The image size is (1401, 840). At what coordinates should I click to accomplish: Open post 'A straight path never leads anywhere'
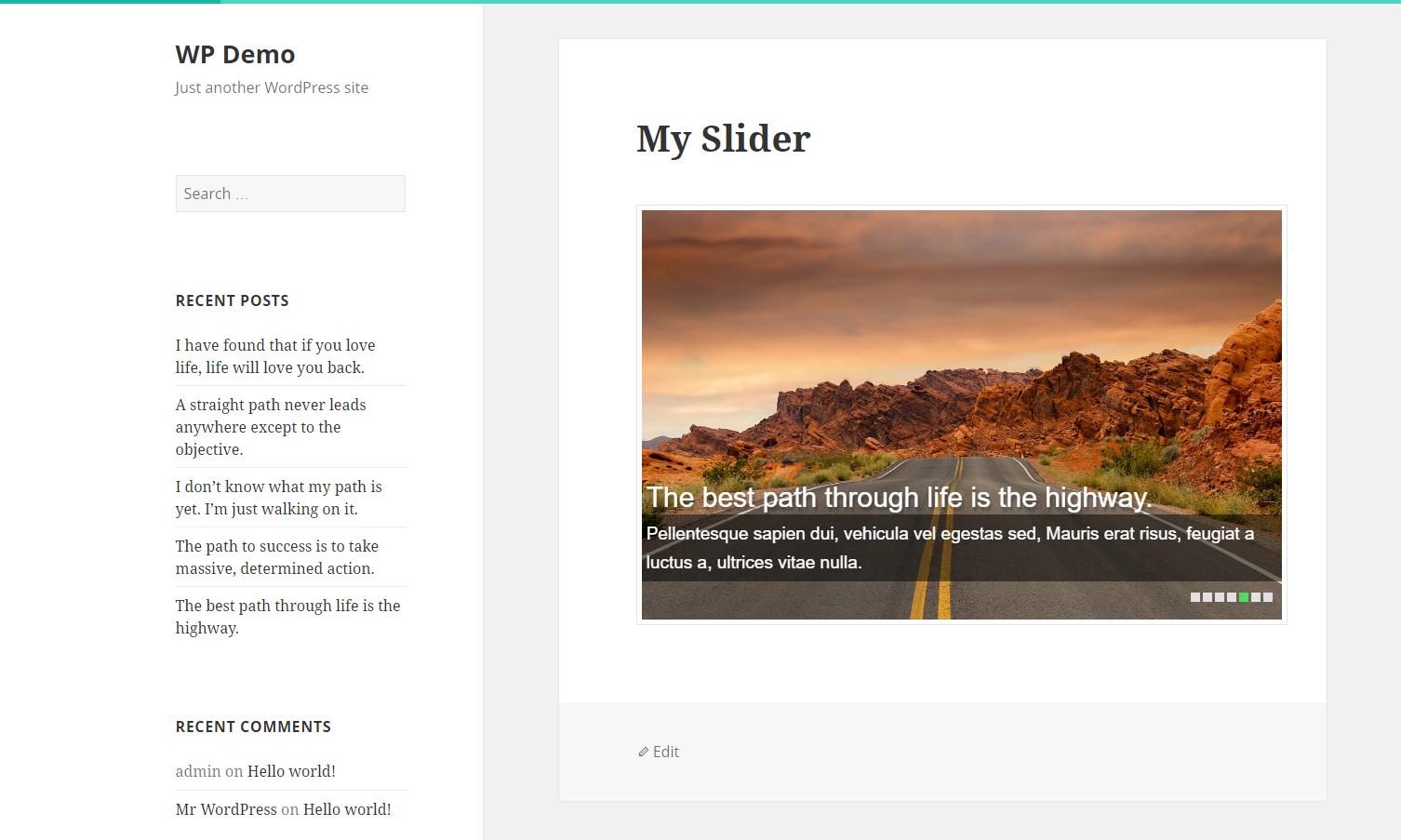(271, 427)
